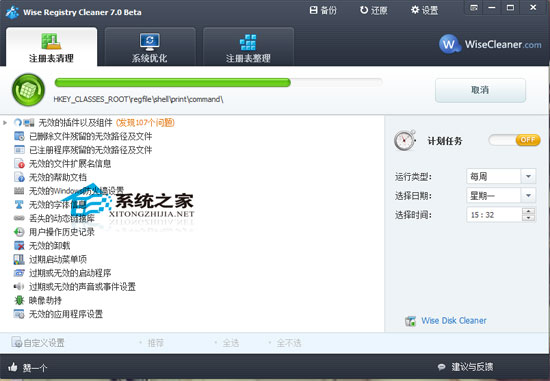
Task: Click the 取消 cancel button
Action: [480, 90]
